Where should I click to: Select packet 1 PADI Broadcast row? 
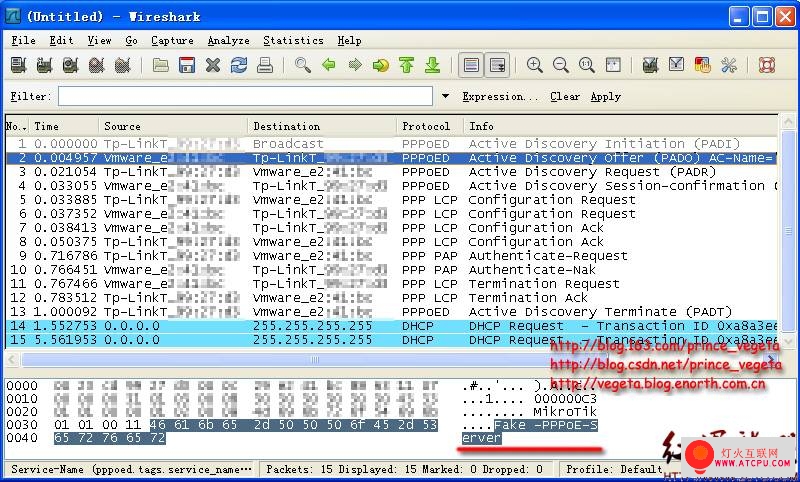tap(391, 144)
